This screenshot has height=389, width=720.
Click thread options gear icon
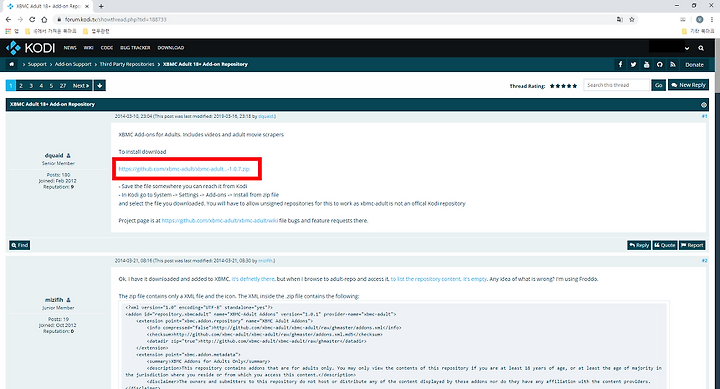703,105
